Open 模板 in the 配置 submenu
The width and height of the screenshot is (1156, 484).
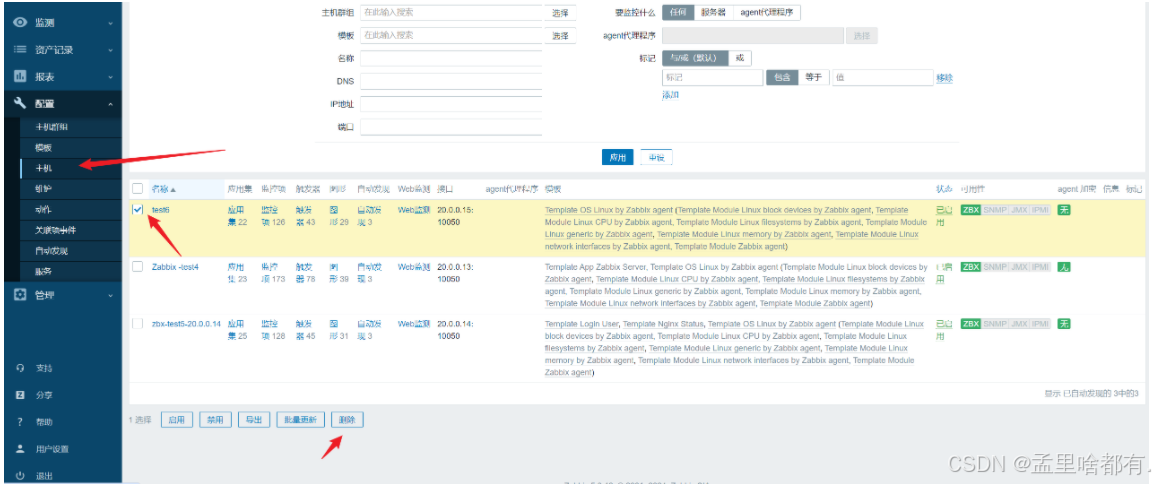tap(43, 148)
